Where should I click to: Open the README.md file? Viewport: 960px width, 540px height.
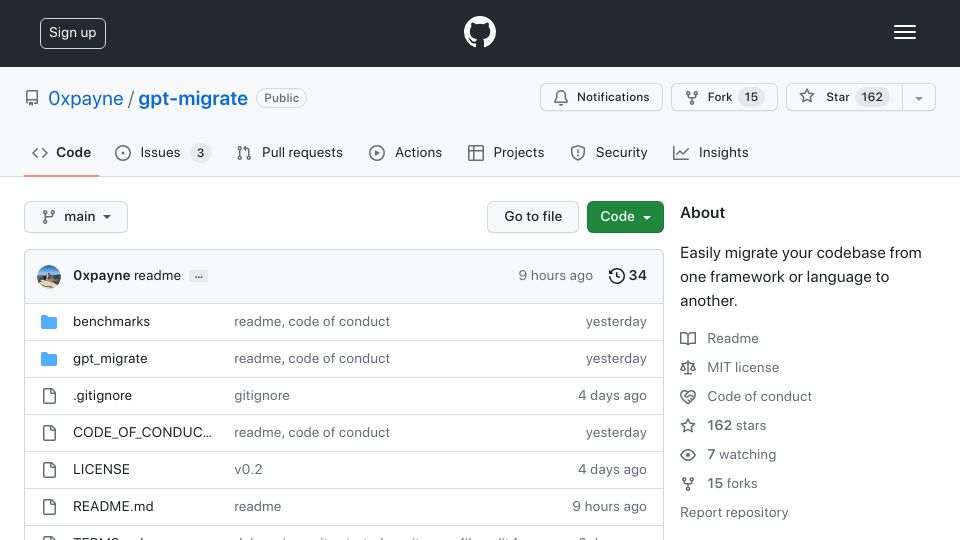[x=113, y=506]
